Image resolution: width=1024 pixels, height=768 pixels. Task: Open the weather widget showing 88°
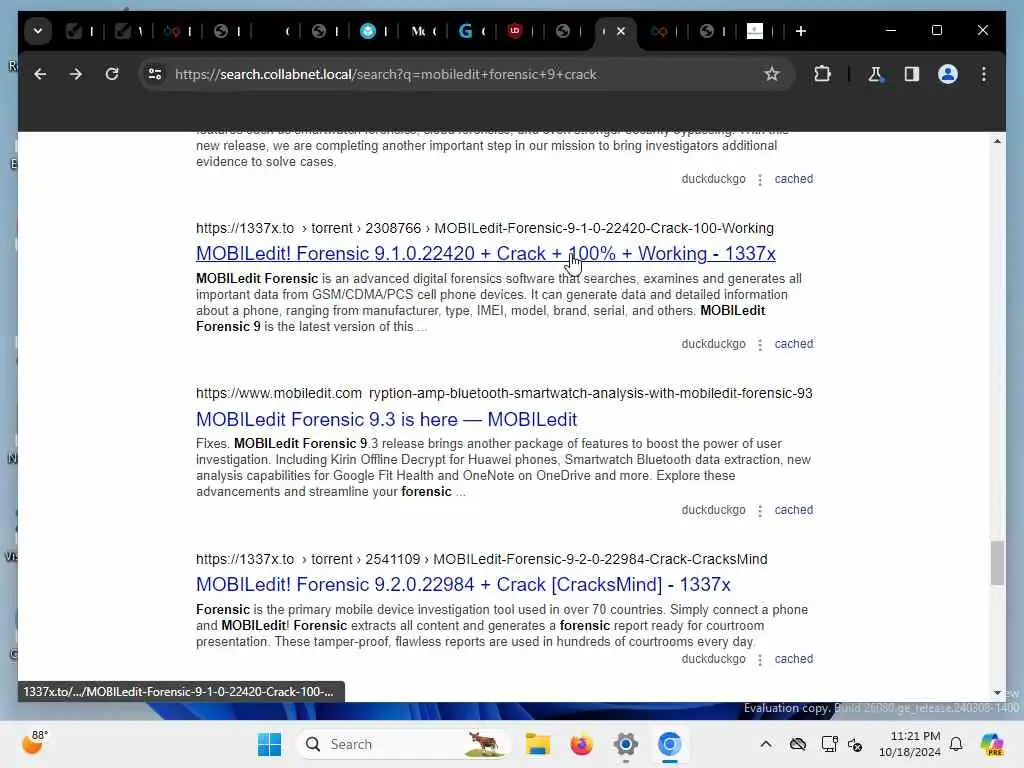35,743
